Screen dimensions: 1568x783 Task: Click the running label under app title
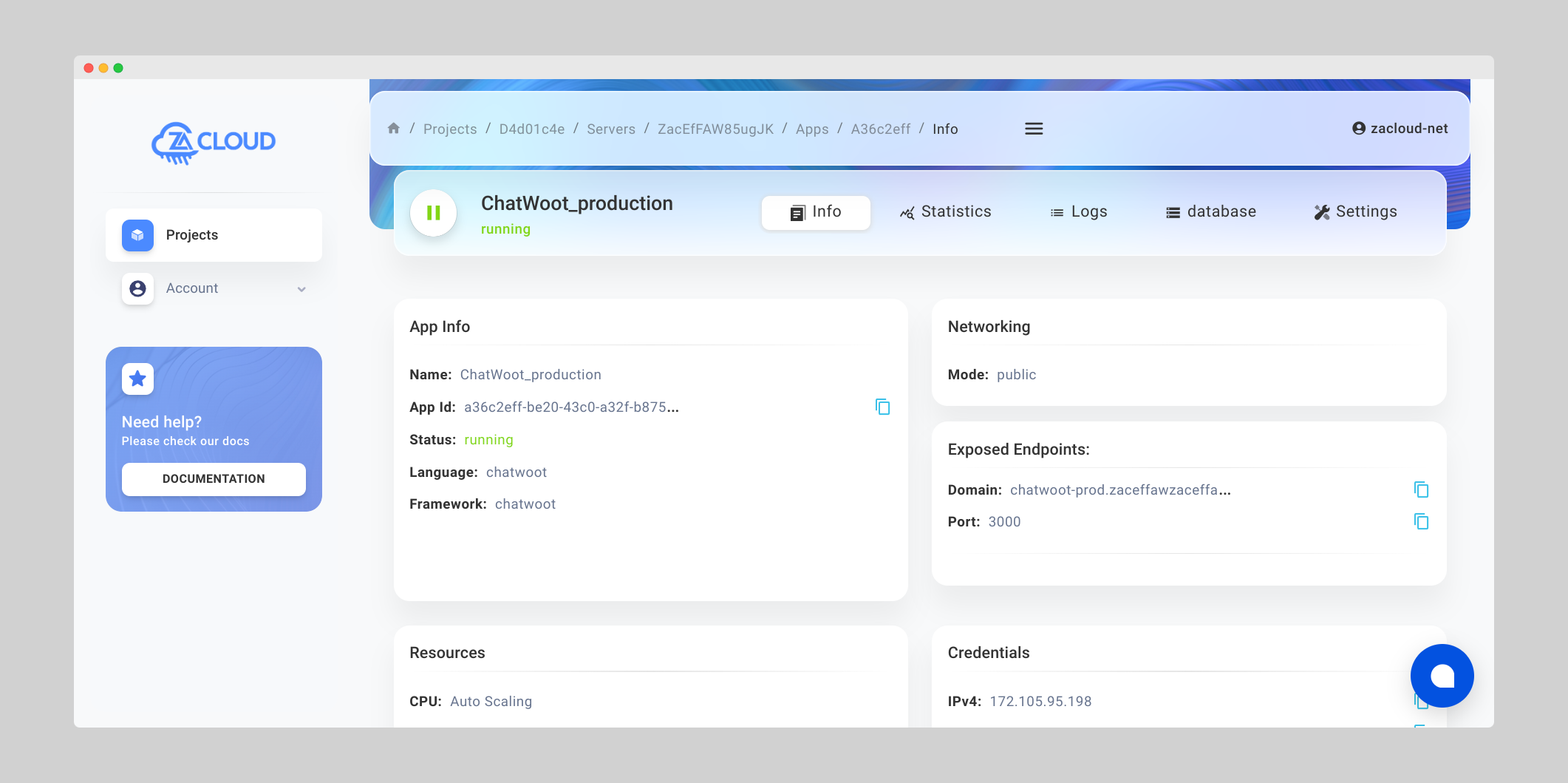pyautogui.click(x=505, y=230)
